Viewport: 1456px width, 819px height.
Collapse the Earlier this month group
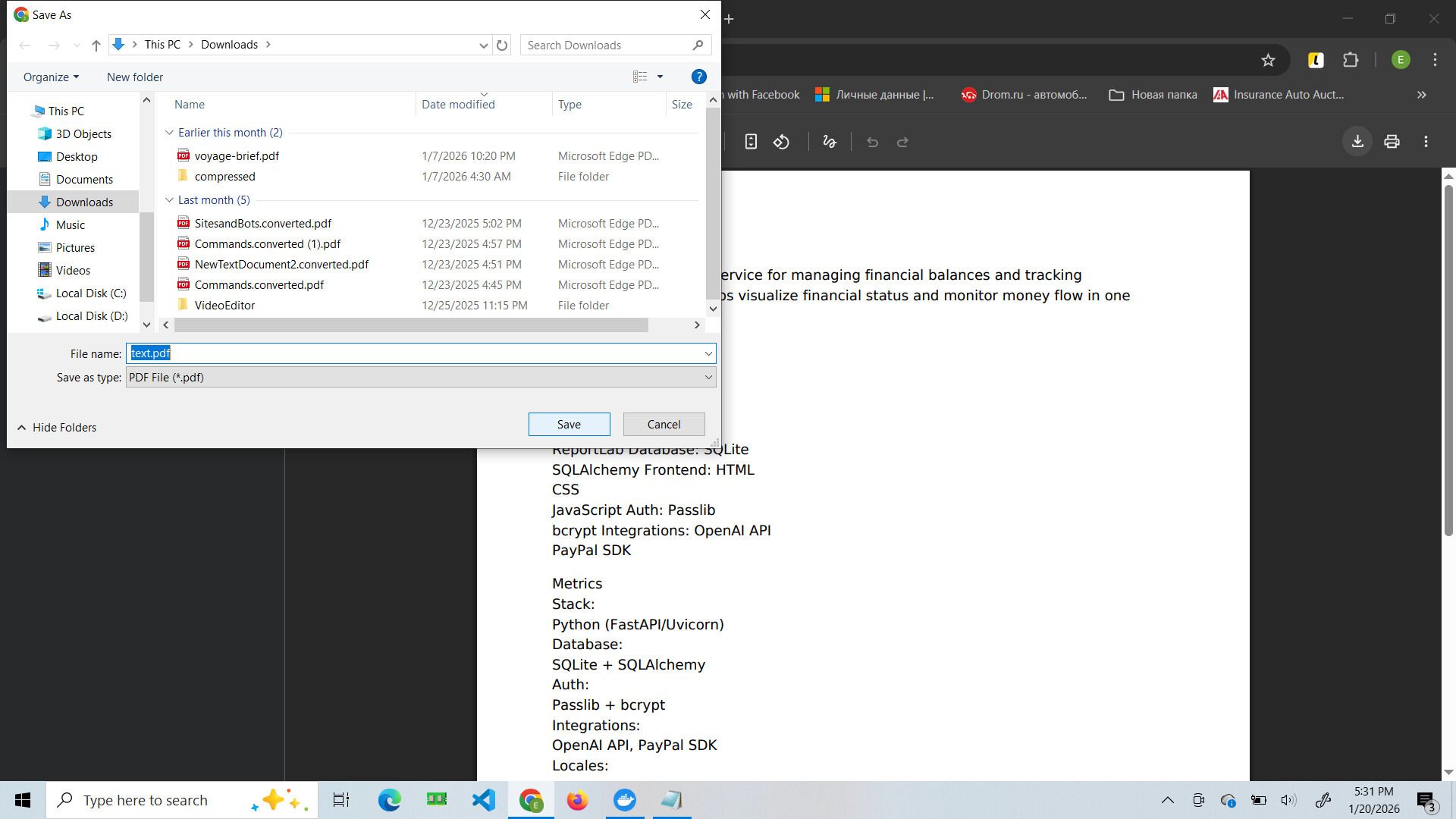click(169, 132)
